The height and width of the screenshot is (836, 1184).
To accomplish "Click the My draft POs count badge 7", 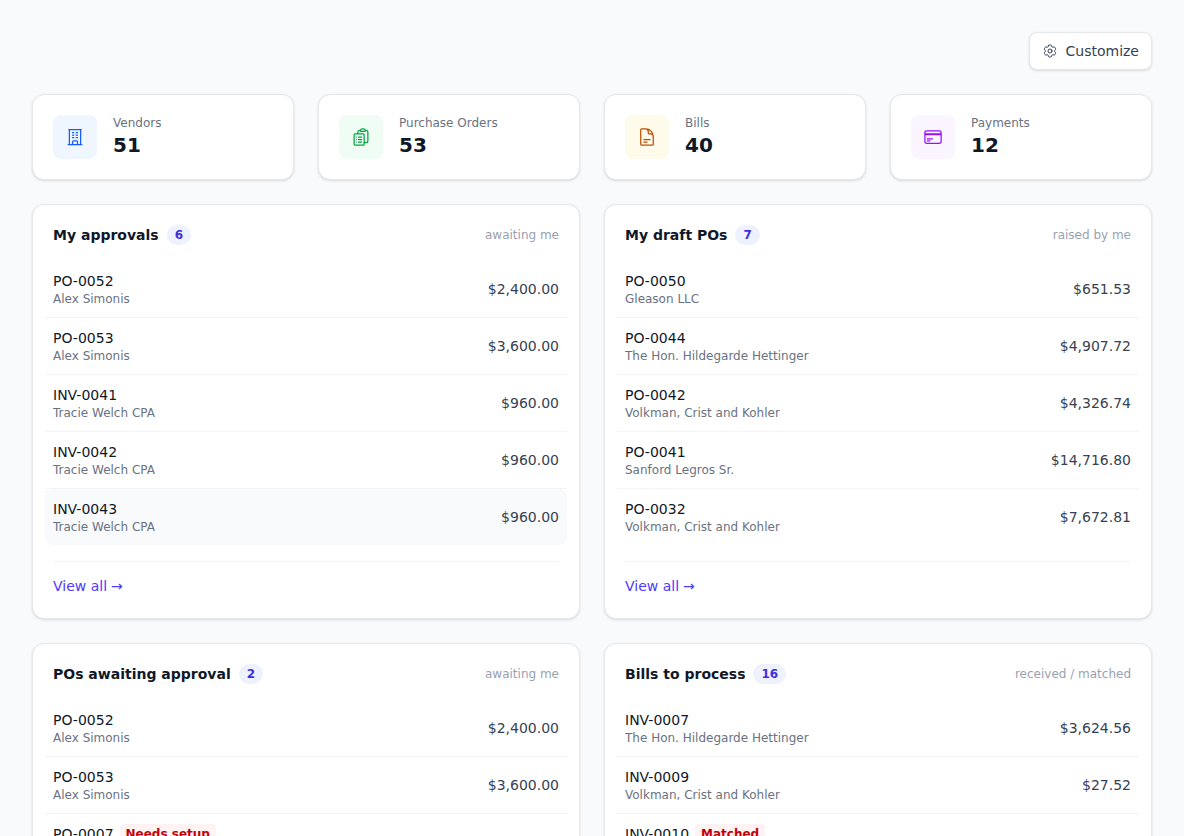I will point(748,235).
